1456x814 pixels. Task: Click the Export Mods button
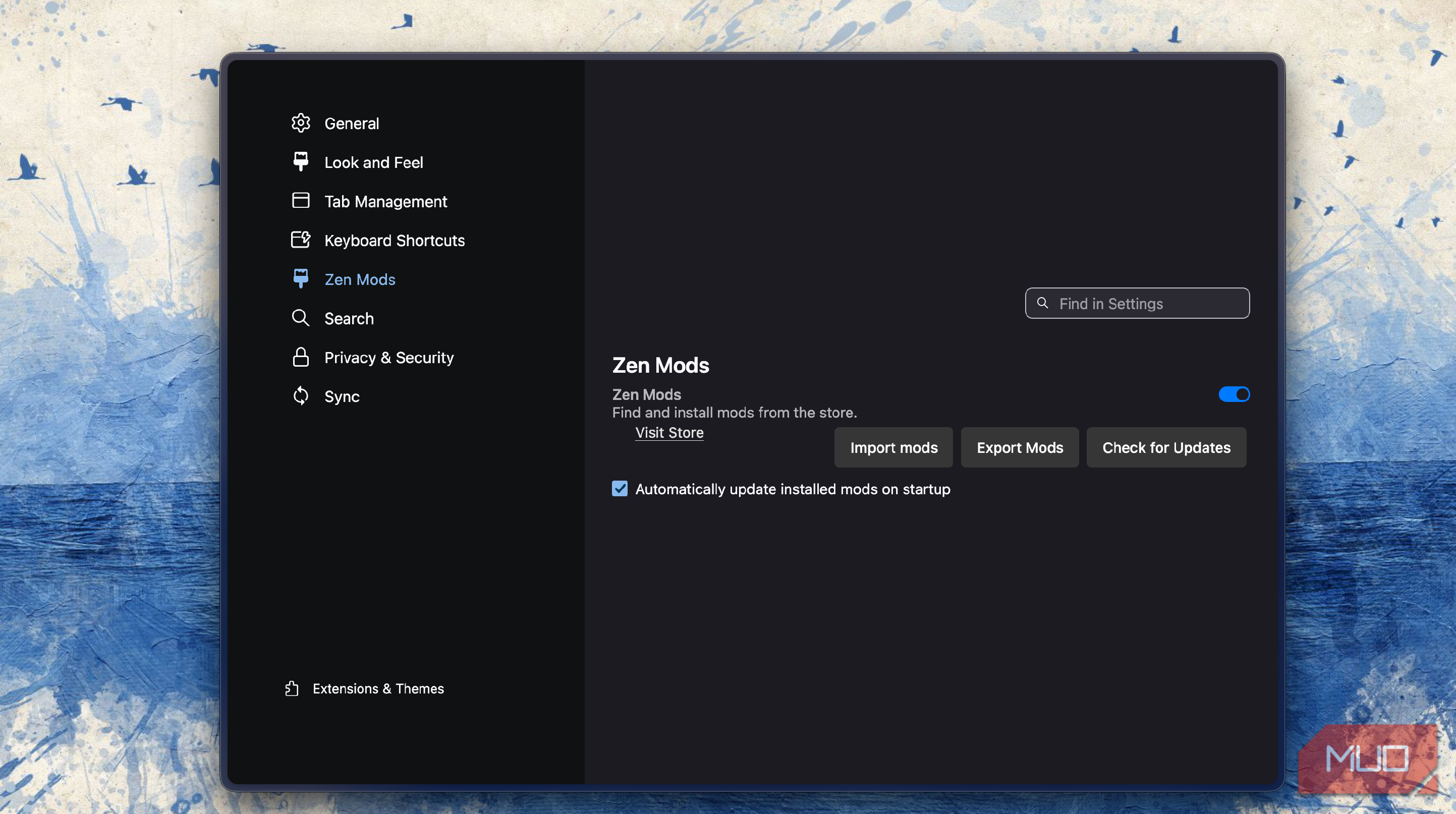point(1020,447)
